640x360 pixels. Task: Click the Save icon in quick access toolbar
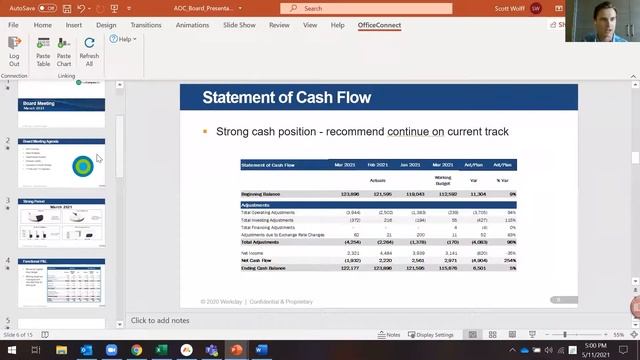[x=67, y=8]
